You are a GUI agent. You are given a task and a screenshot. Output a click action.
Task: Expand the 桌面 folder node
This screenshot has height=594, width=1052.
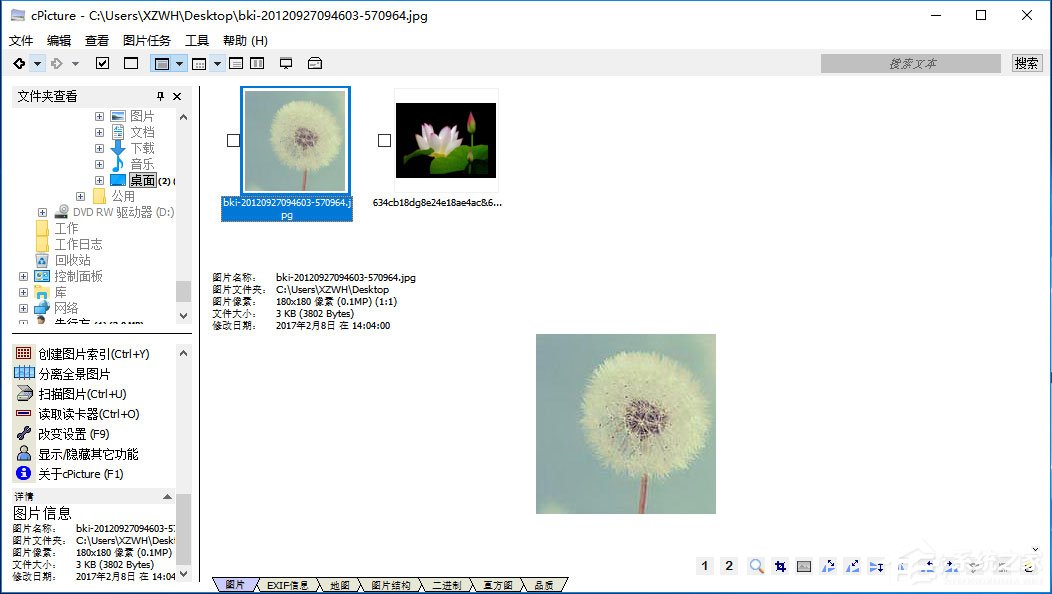click(99, 180)
